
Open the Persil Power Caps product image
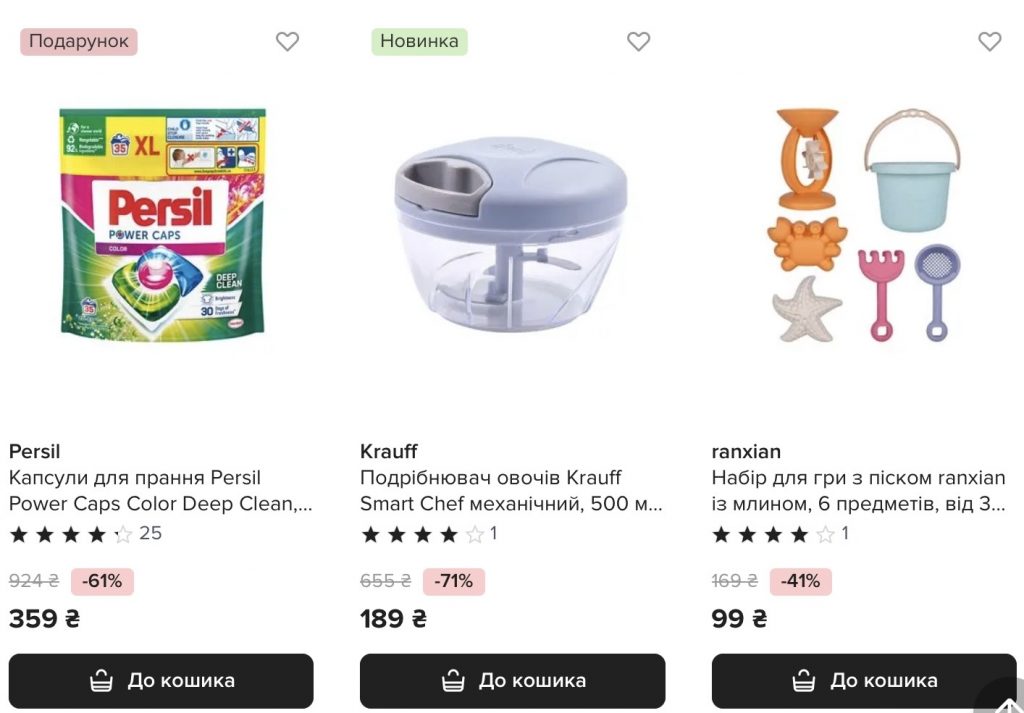163,225
